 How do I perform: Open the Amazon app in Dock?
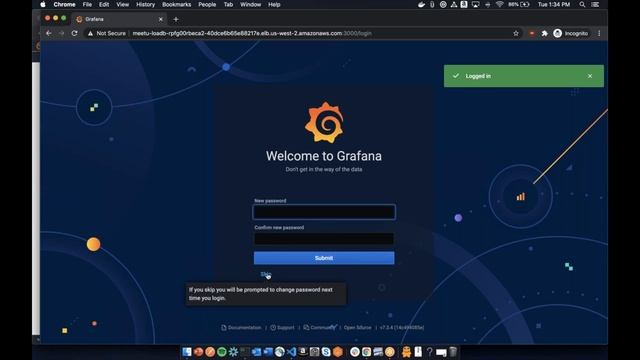[x=303, y=352]
